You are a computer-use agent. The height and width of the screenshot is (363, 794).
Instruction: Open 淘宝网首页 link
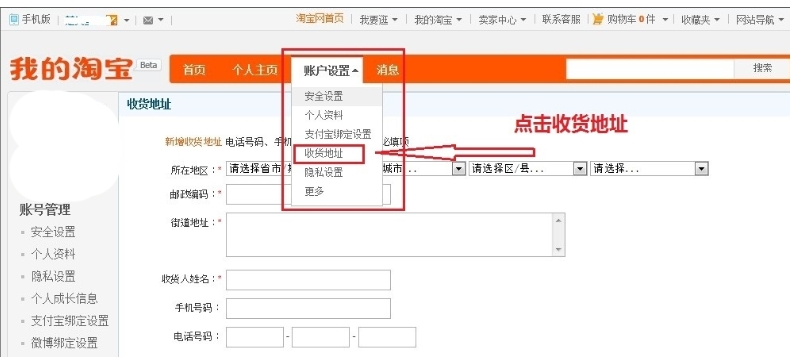pos(320,19)
